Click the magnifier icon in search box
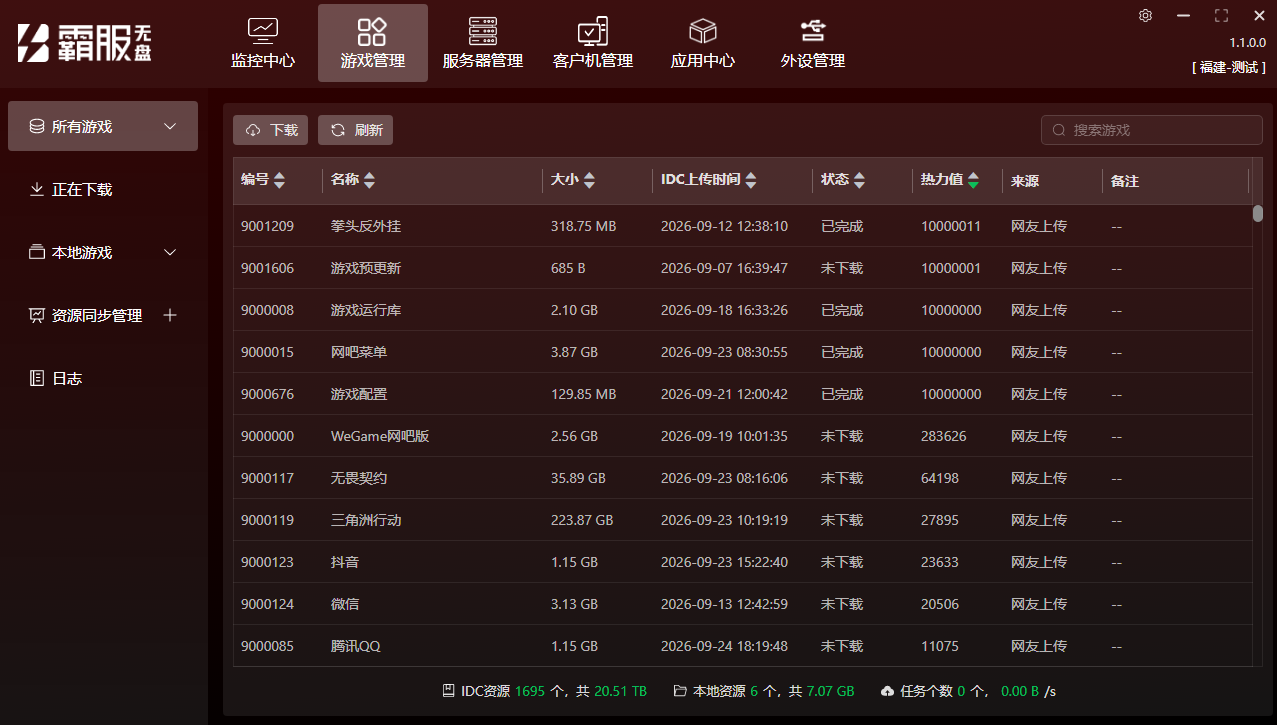The width and height of the screenshot is (1277, 725). tap(1059, 130)
